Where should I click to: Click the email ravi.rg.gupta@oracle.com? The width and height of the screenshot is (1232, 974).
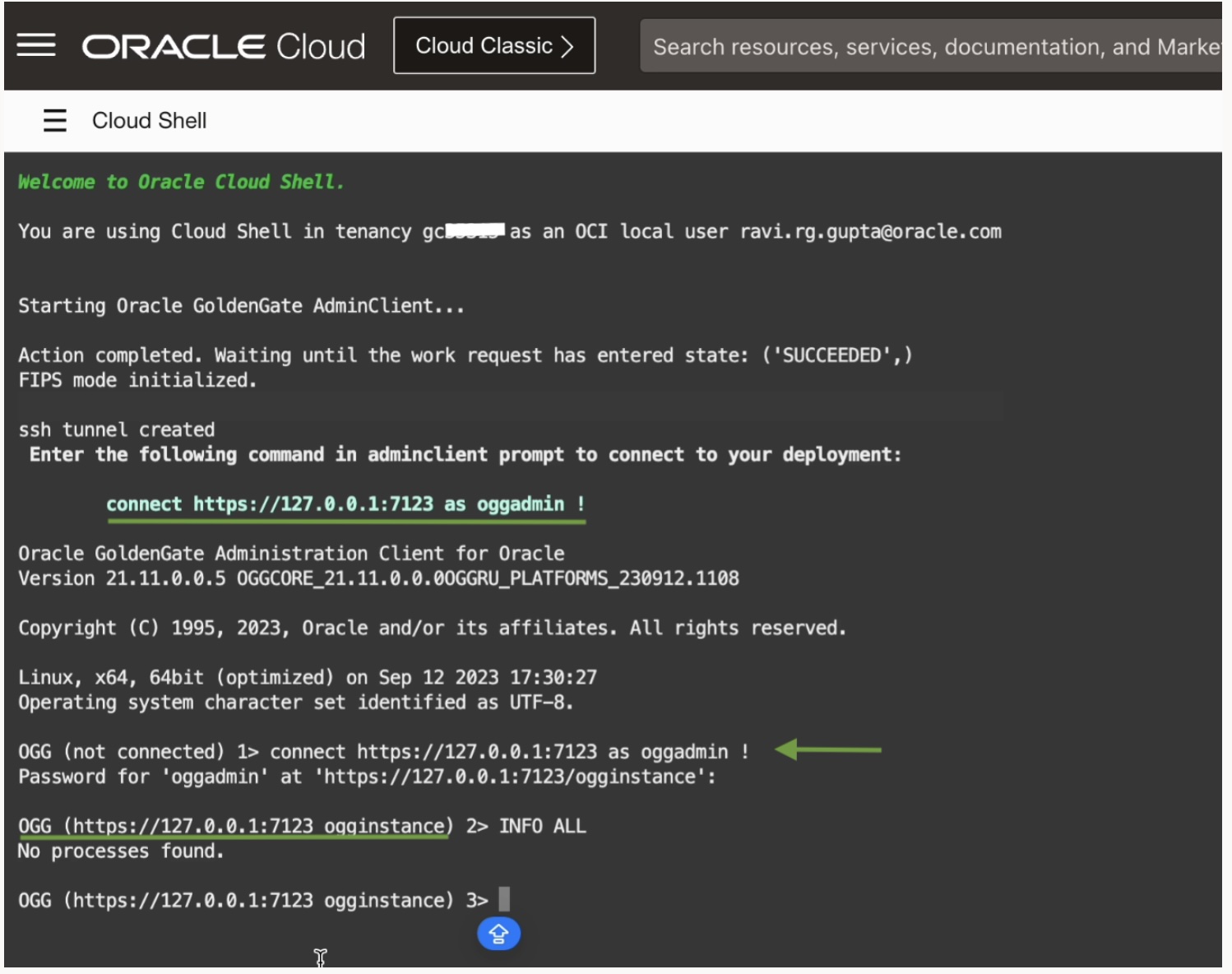click(x=871, y=232)
